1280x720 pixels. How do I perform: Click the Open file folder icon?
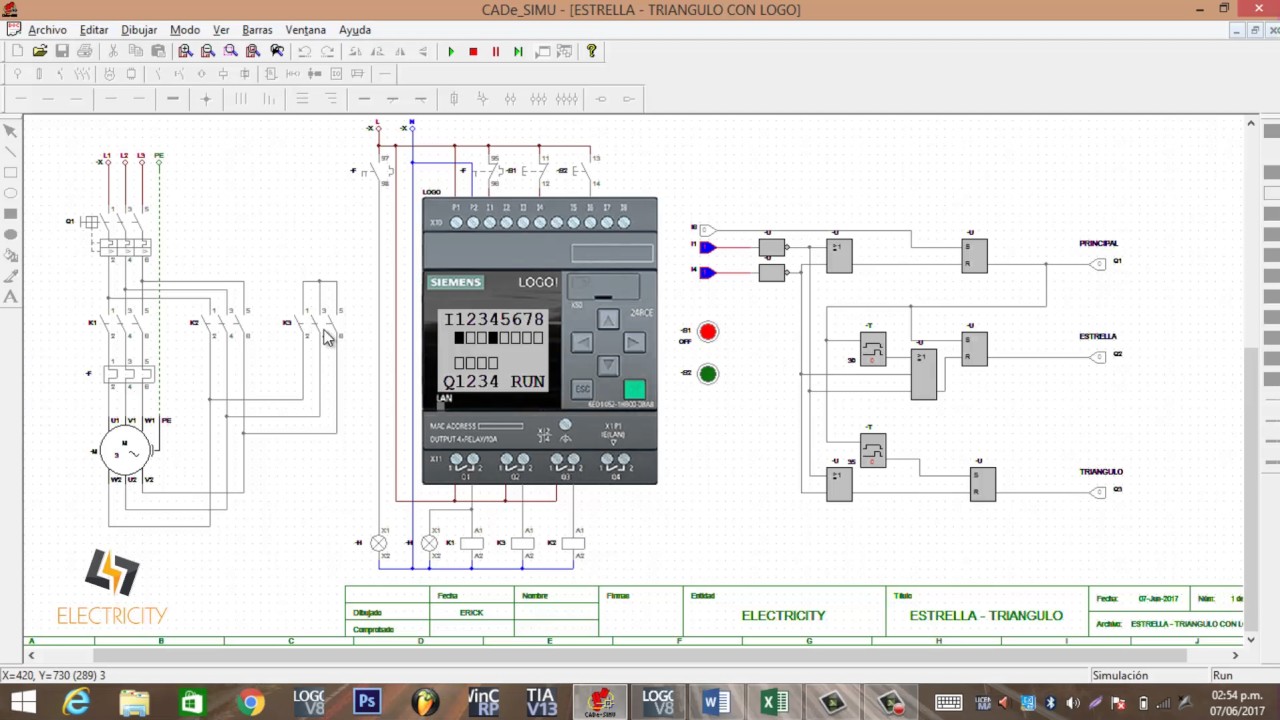tap(40, 51)
